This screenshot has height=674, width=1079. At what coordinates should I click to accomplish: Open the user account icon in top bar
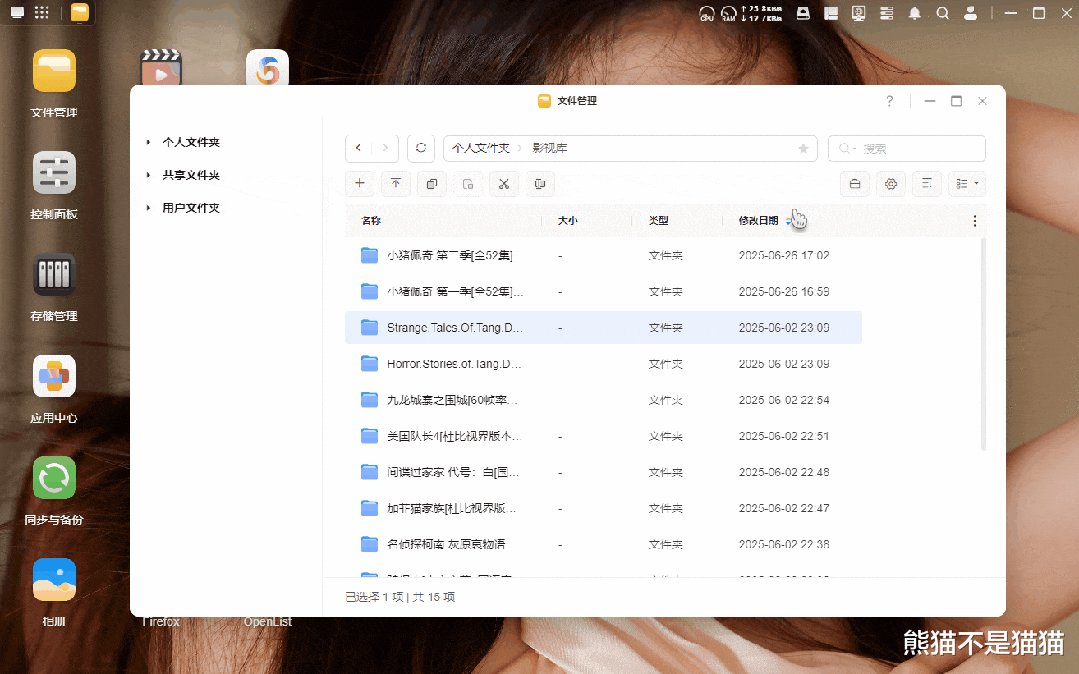(x=970, y=13)
